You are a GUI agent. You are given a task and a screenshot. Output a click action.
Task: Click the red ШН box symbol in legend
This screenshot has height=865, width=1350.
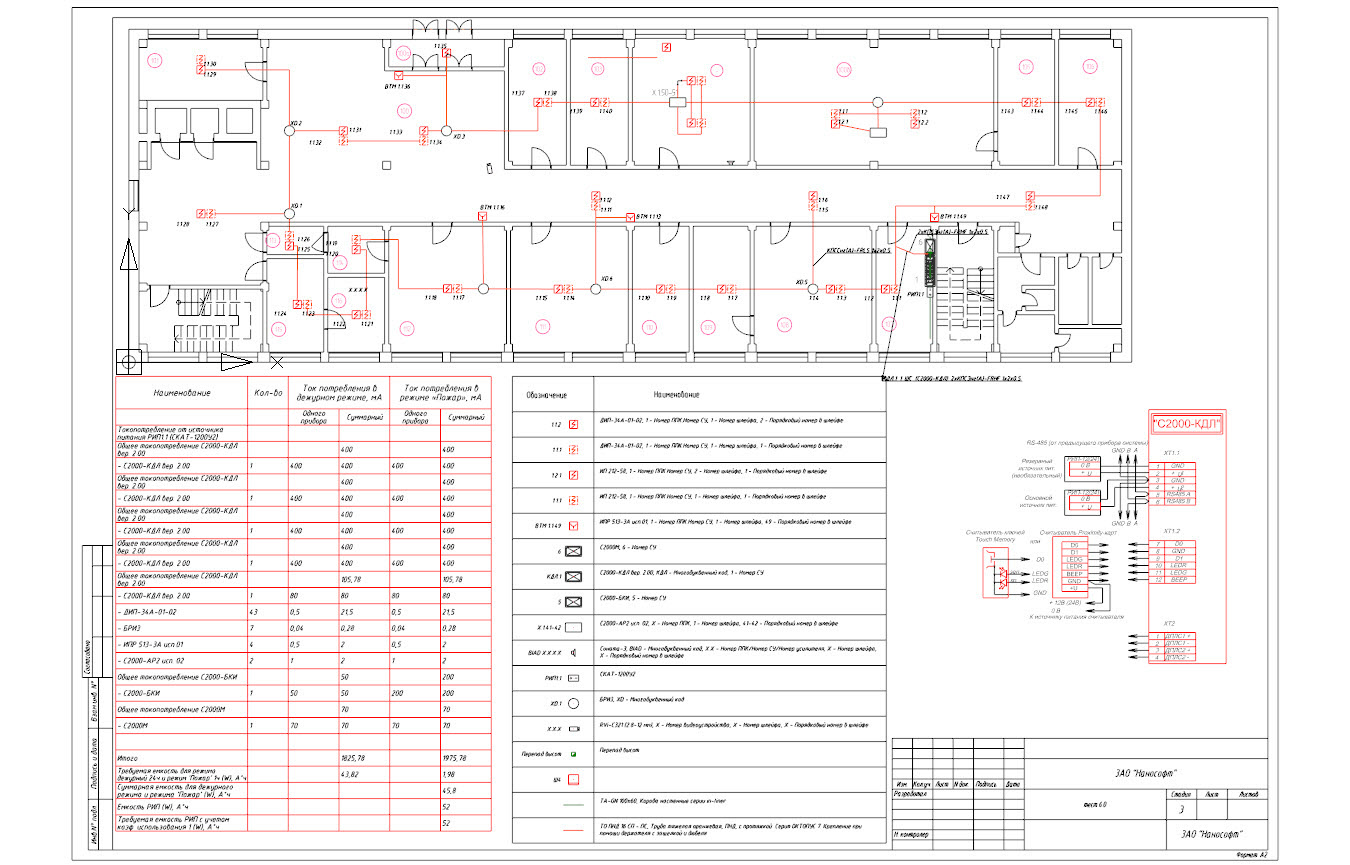[x=574, y=777]
